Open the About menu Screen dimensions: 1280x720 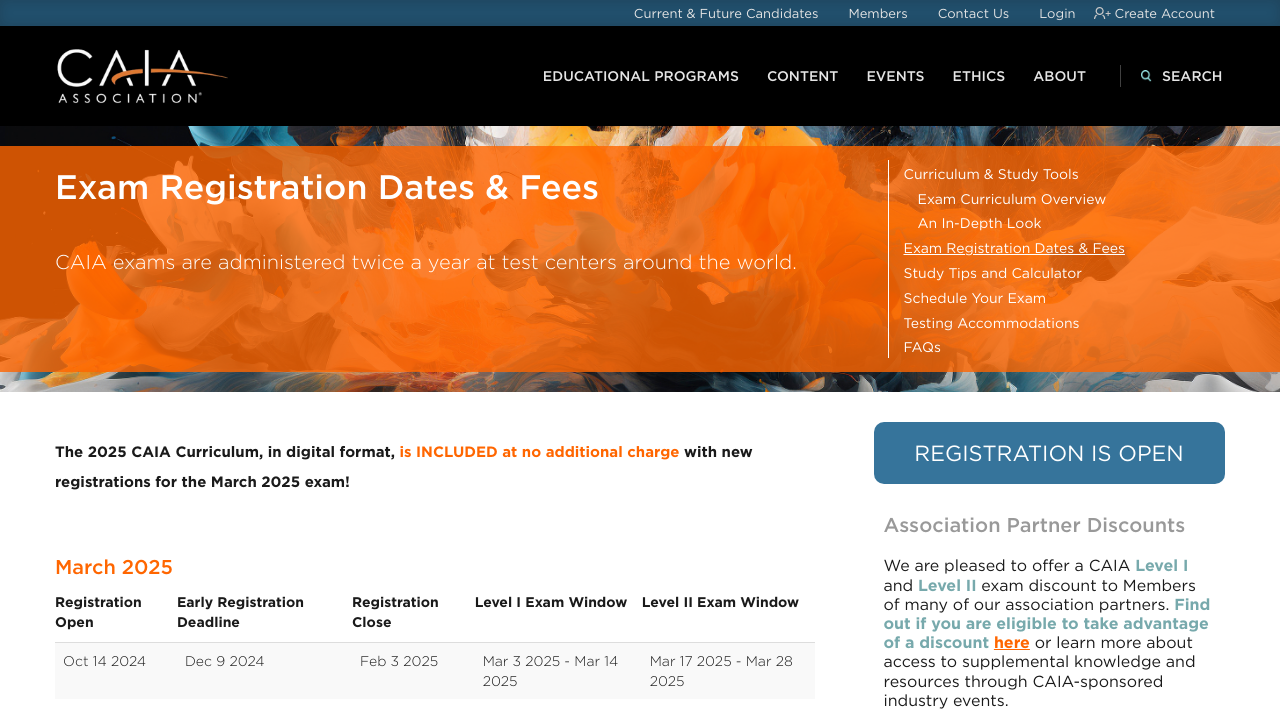1060,76
